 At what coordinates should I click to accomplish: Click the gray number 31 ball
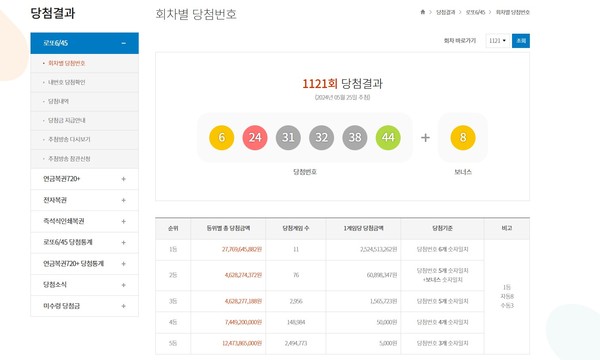coord(288,137)
